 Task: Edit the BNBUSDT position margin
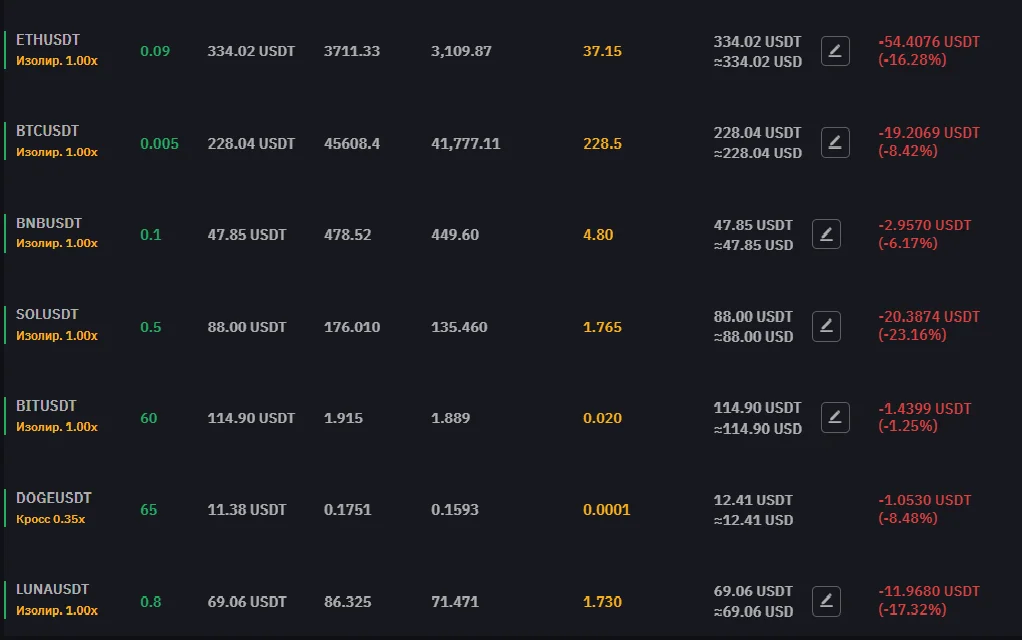click(826, 234)
